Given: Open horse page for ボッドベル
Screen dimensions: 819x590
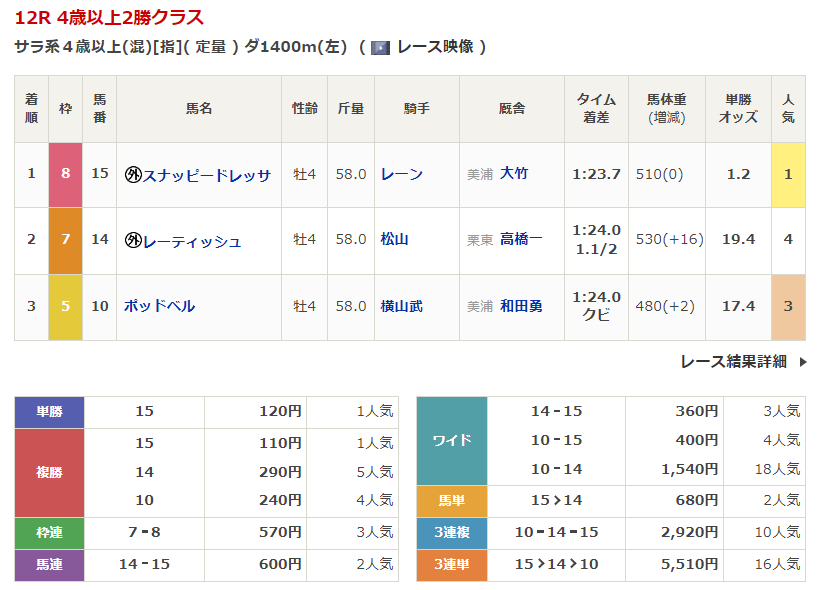Looking at the screenshot, I should (x=159, y=306).
